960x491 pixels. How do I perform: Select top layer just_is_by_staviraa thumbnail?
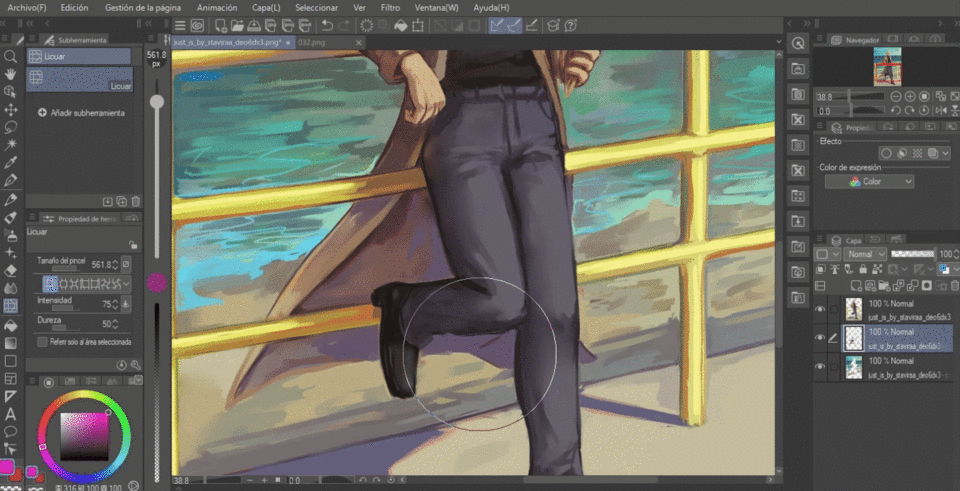pos(854,309)
